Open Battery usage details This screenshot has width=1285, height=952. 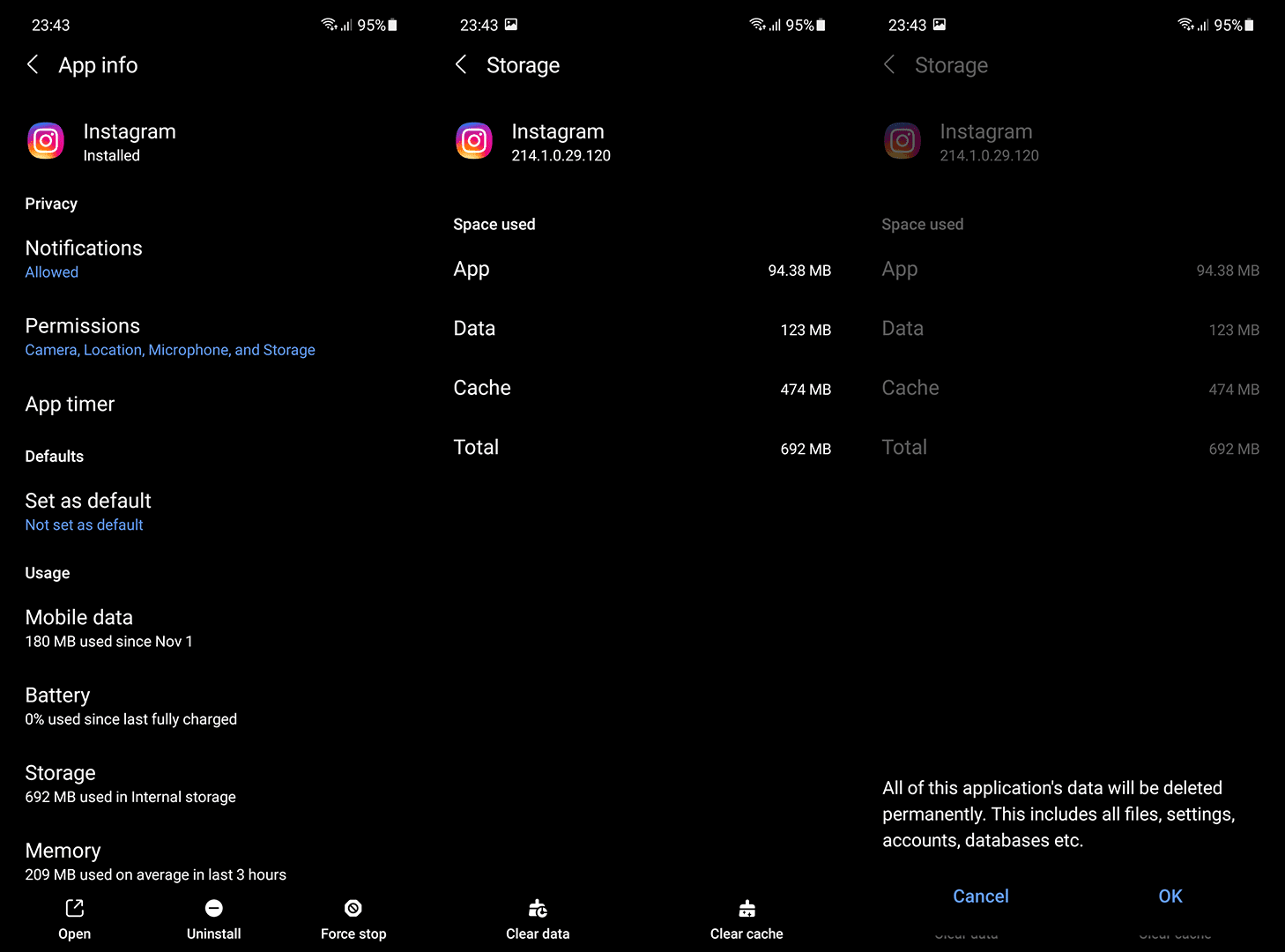click(x=214, y=706)
